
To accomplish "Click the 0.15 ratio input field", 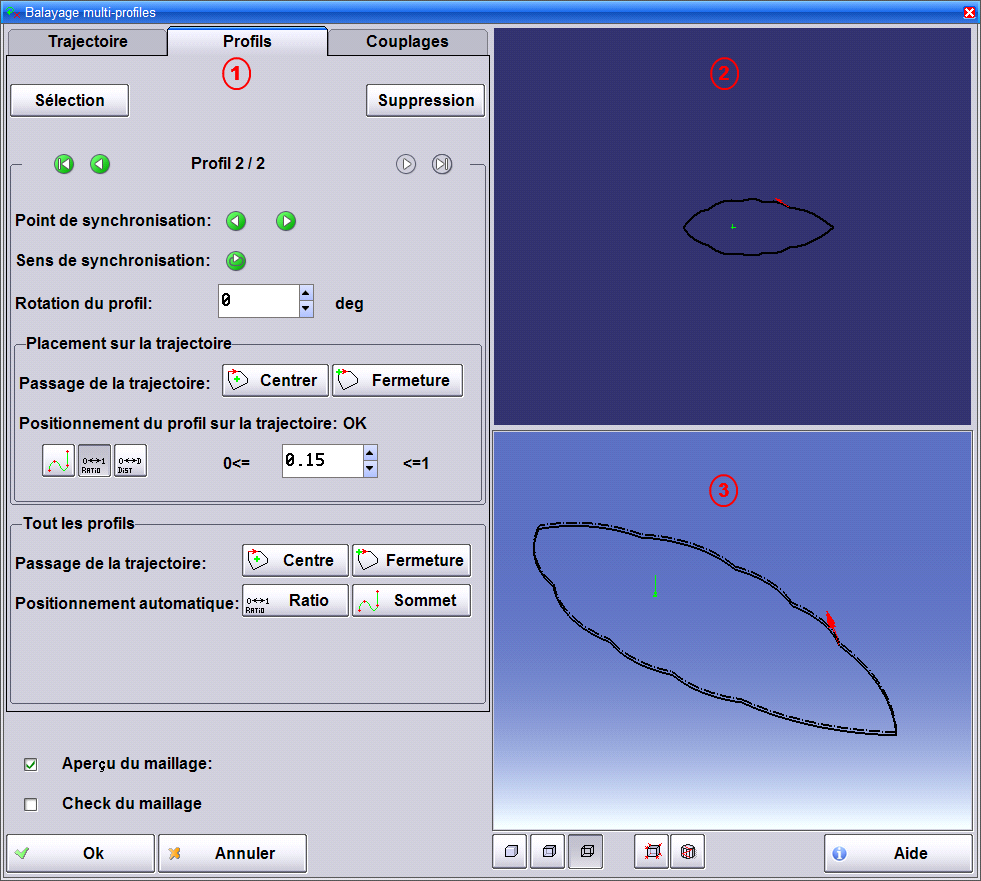I will pyautogui.click(x=321, y=461).
